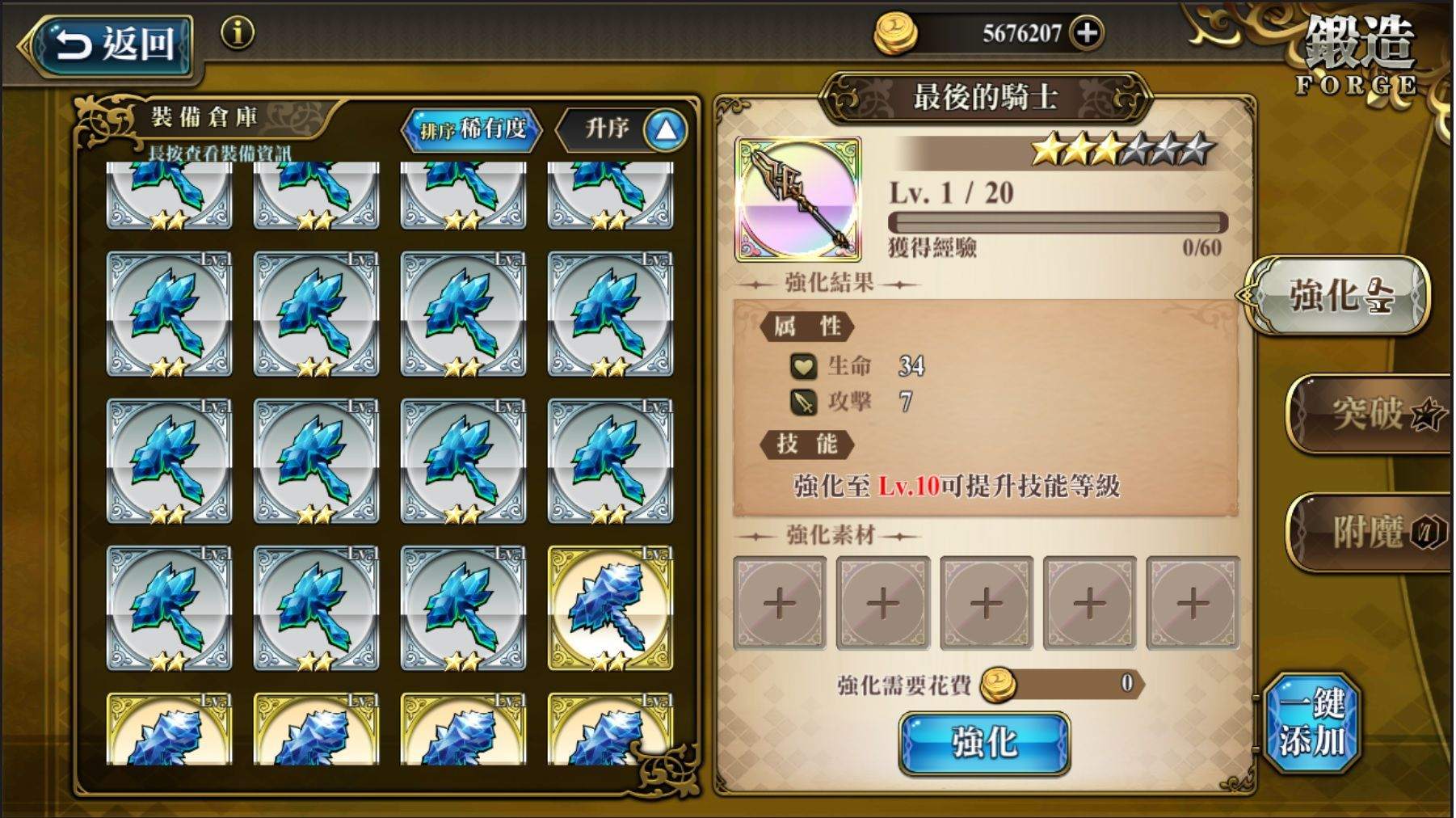Click the blue triangle sort-direction icon
Screen dimensions: 1456x818
pyautogui.click(x=666, y=129)
